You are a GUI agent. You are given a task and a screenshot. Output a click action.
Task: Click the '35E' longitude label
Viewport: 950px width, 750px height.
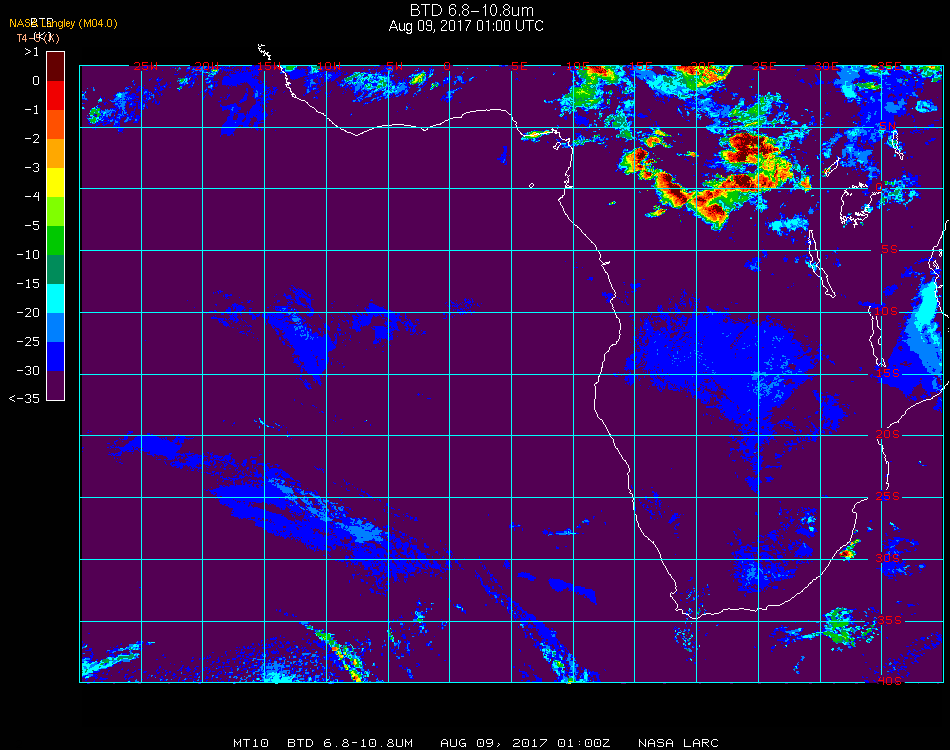(889, 66)
